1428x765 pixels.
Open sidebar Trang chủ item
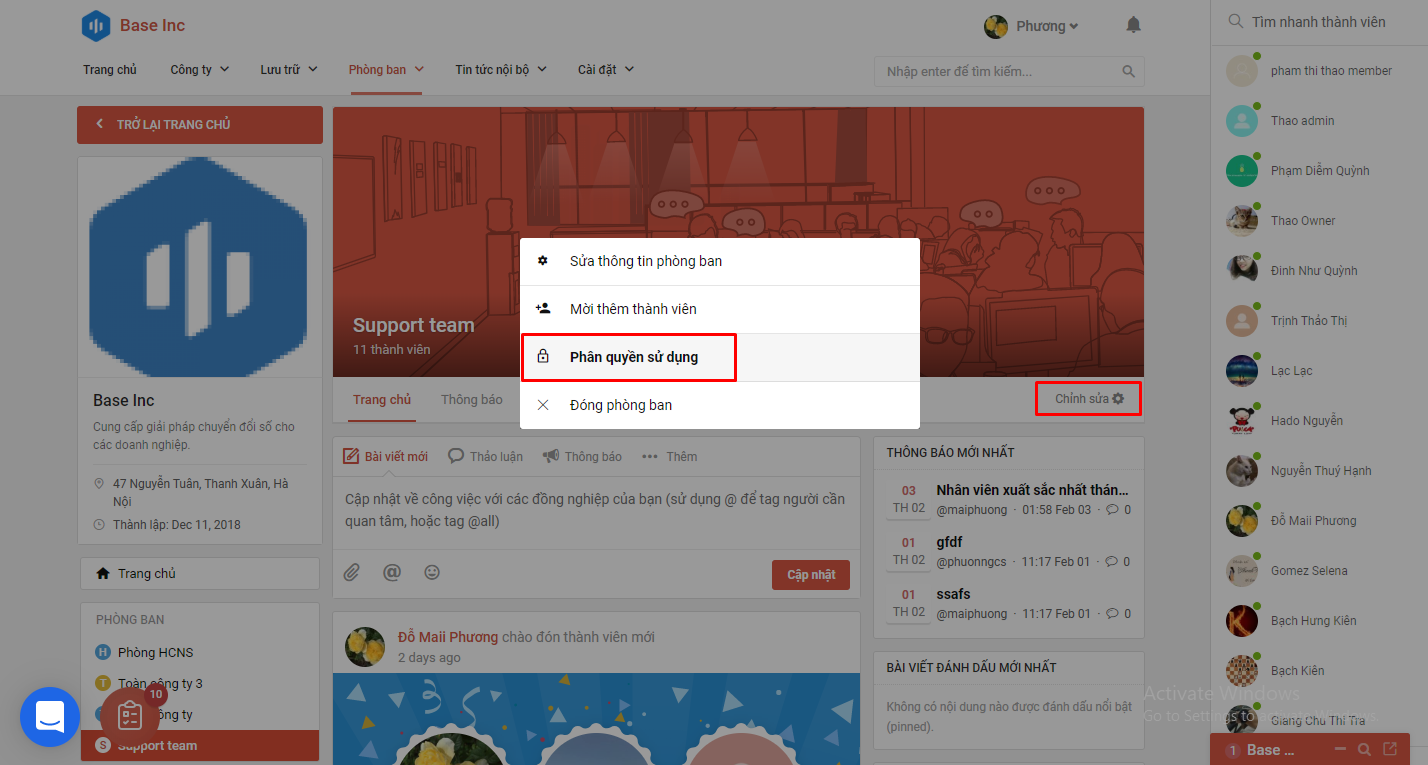(200, 574)
